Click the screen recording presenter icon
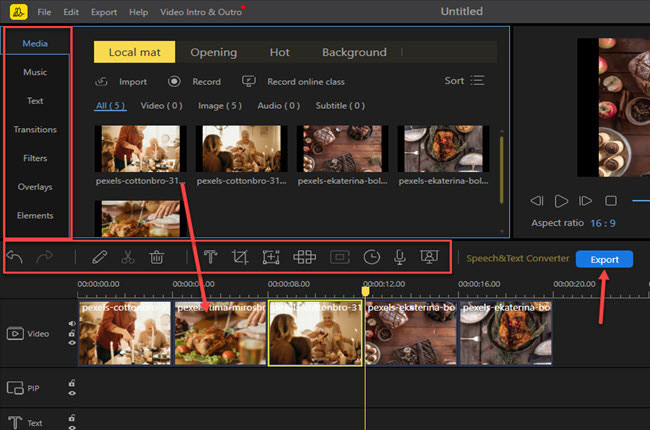This screenshot has height=430, width=650. click(x=429, y=257)
